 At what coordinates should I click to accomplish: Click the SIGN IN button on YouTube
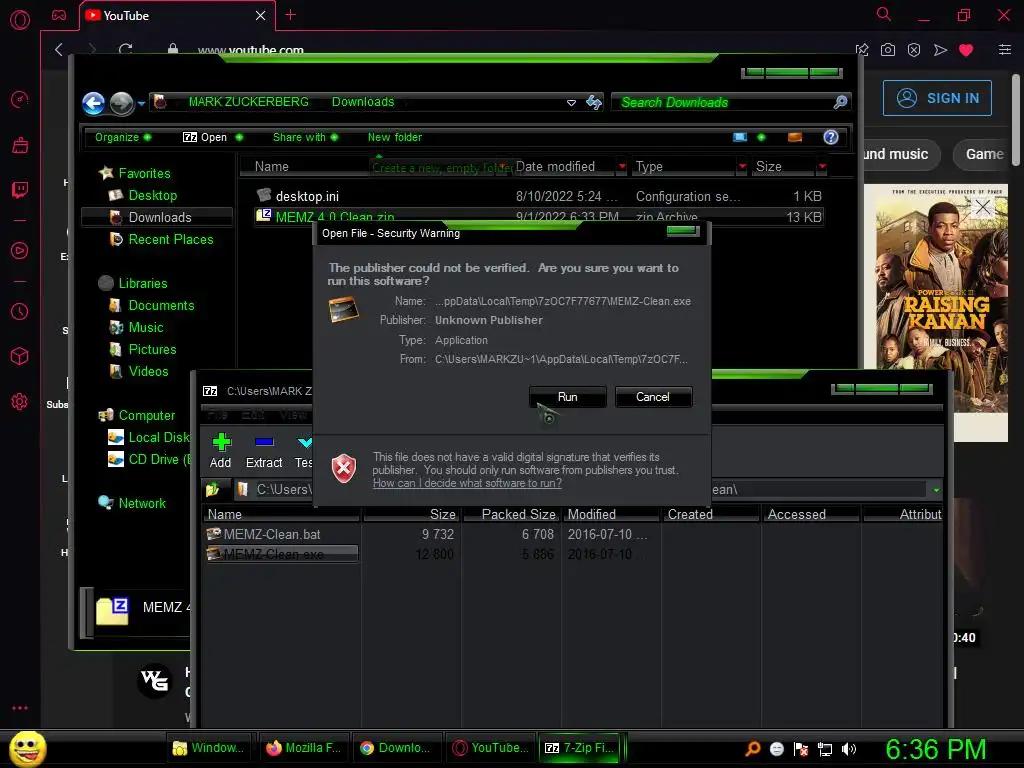(937, 98)
